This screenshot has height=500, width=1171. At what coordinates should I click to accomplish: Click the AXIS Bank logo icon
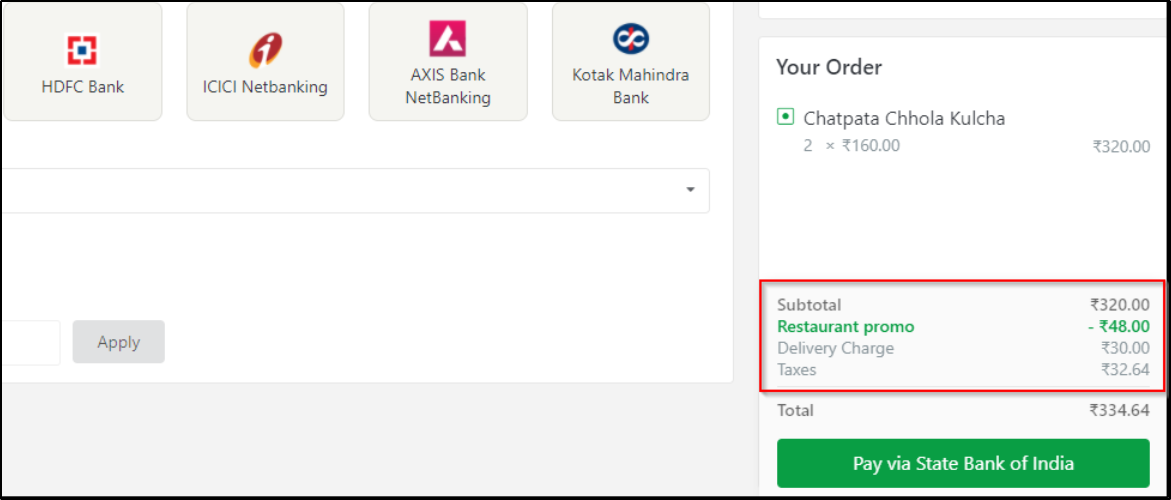coord(447,39)
